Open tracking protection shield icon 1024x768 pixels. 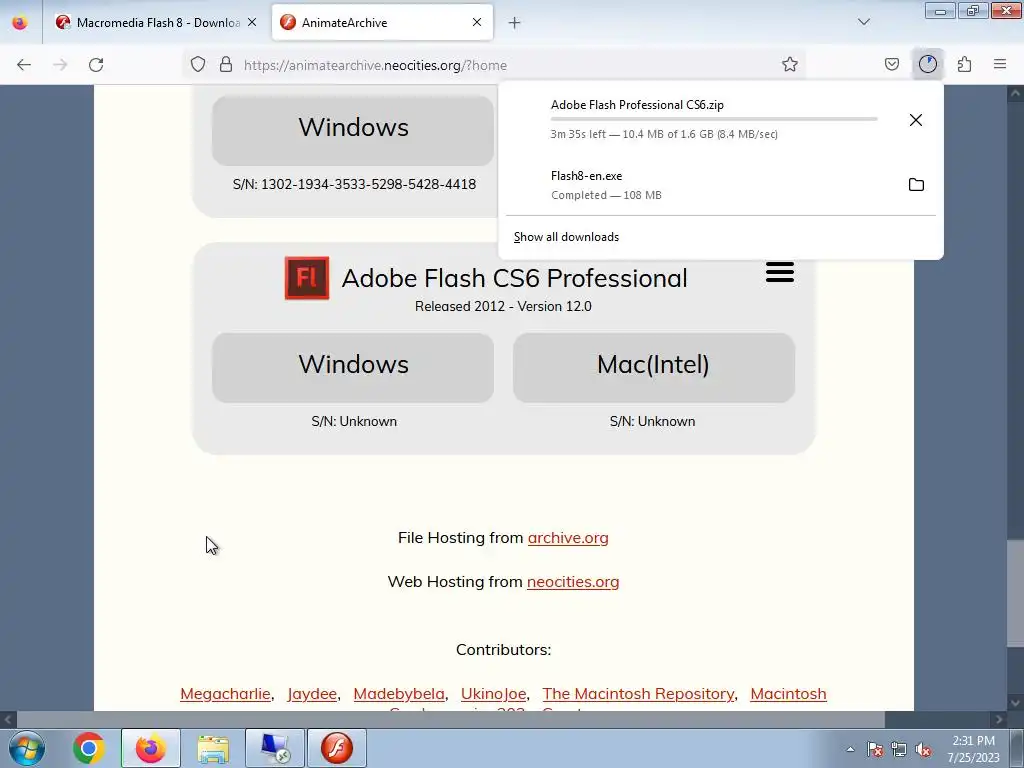coord(198,64)
